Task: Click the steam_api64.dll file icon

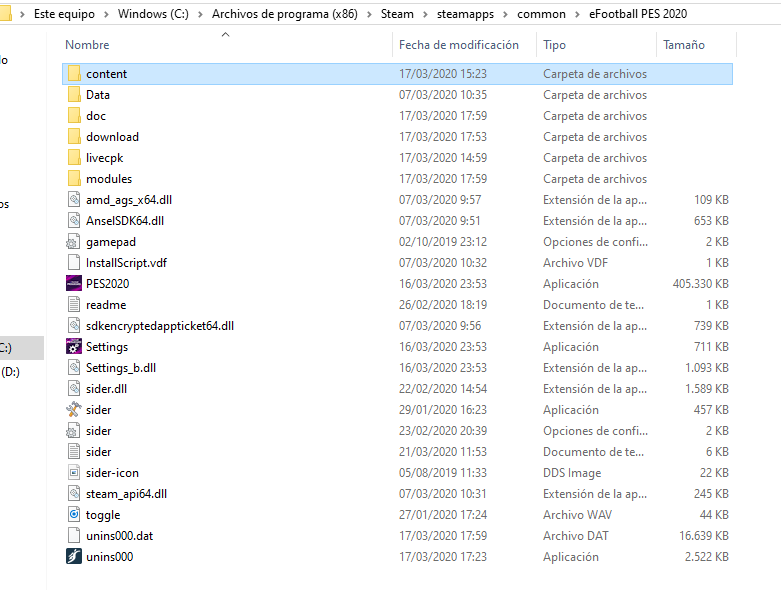Action: pos(74,493)
